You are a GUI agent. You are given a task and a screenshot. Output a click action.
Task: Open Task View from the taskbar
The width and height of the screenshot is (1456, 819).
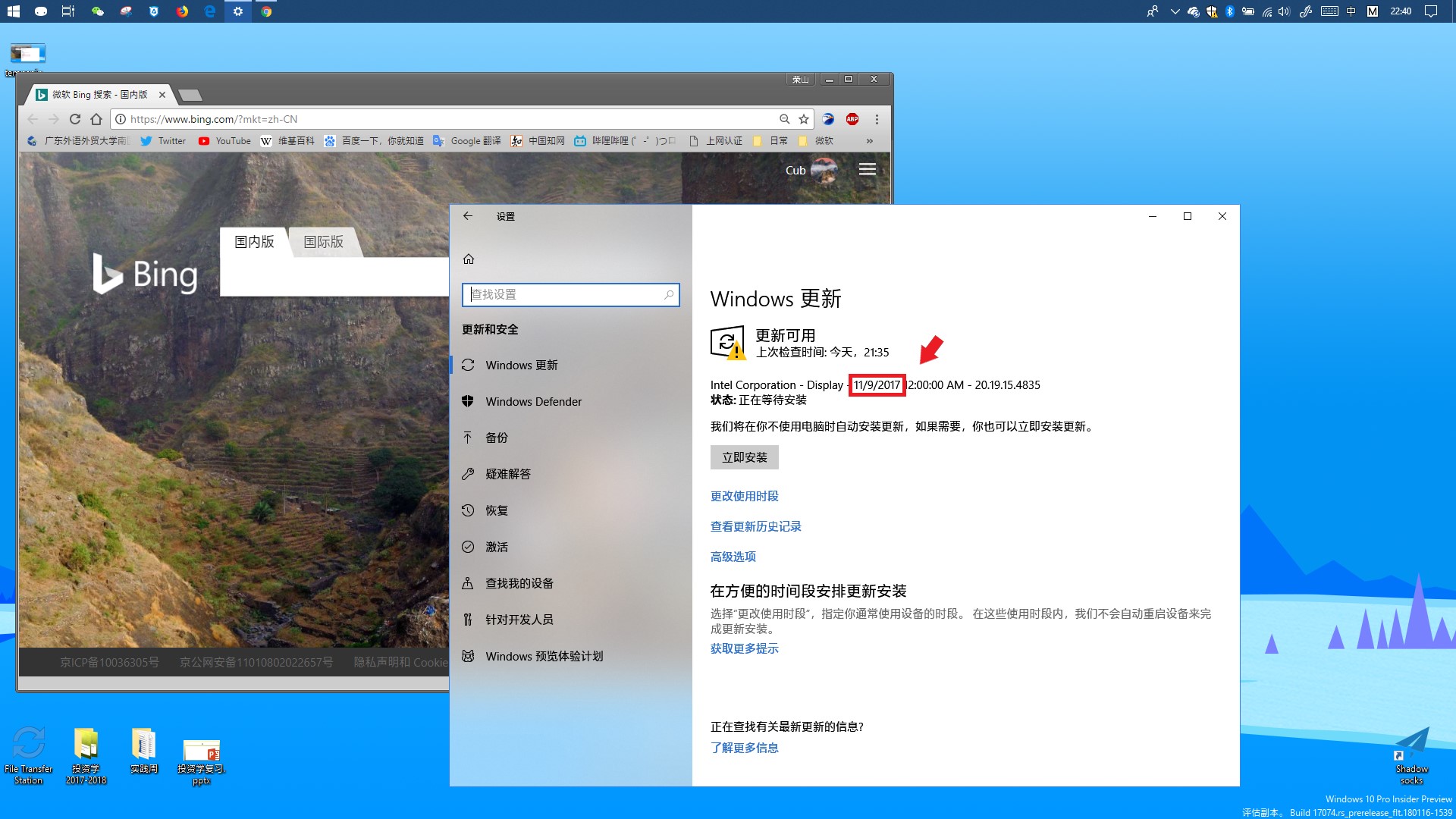pos(68,11)
